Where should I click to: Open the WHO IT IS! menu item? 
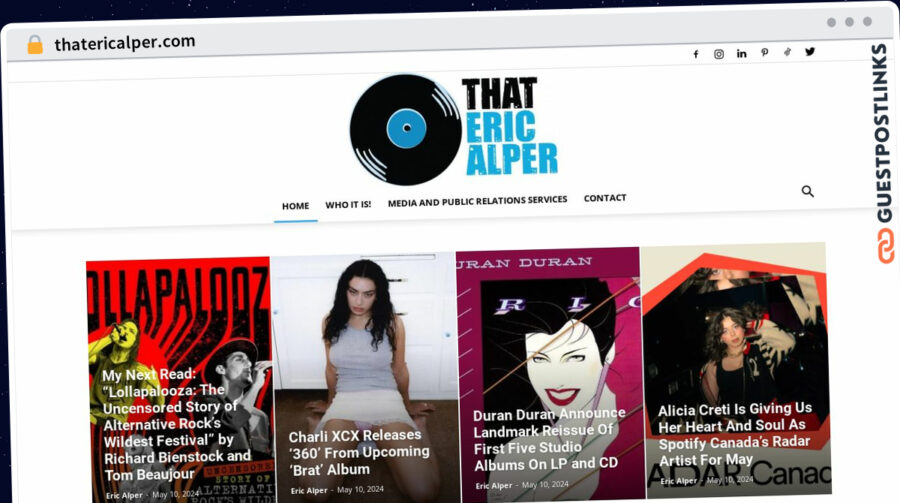[348, 204]
